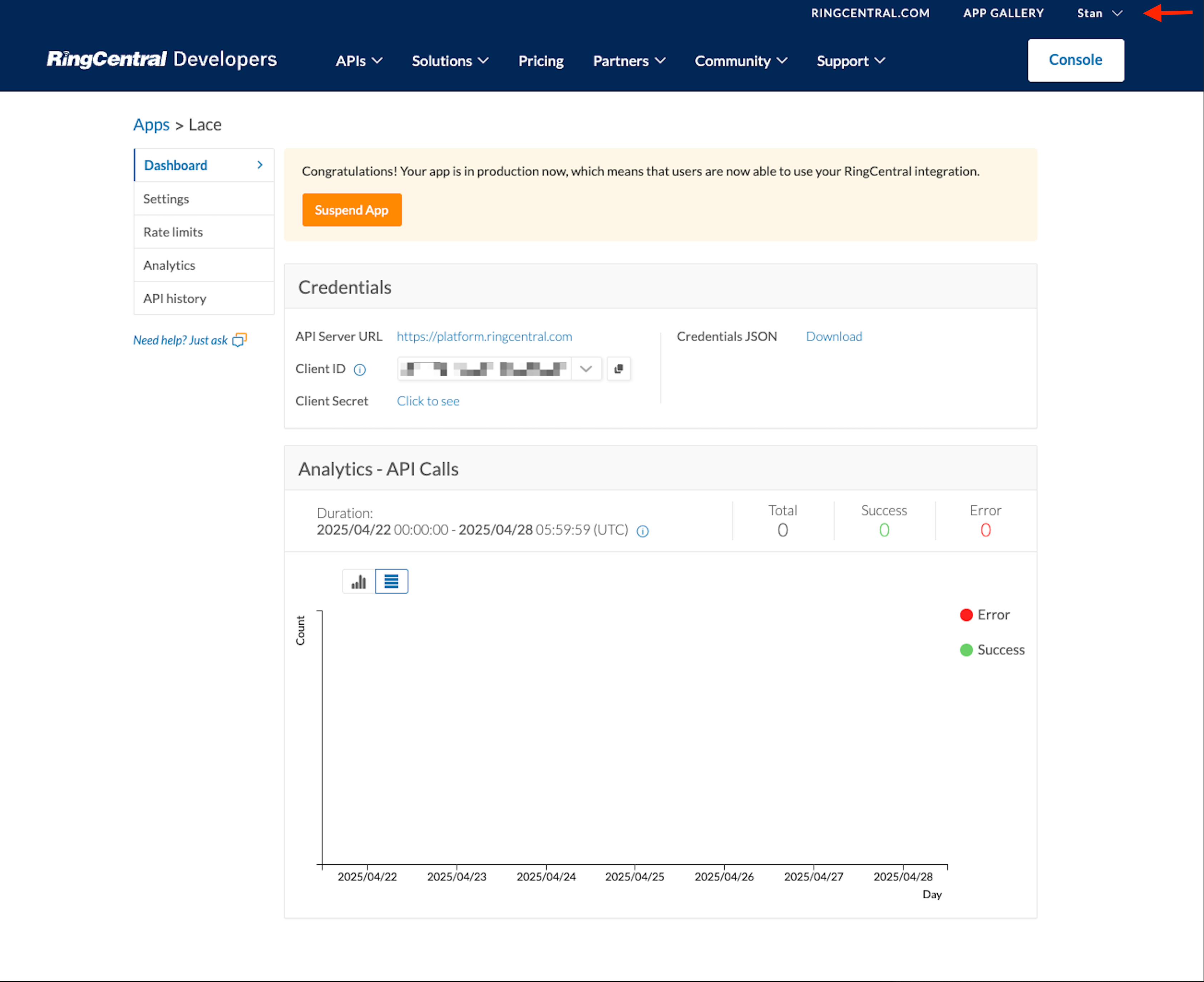Image resolution: width=1204 pixels, height=982 pixels.
Task: Click the Duration info icon
Action: 642,531
